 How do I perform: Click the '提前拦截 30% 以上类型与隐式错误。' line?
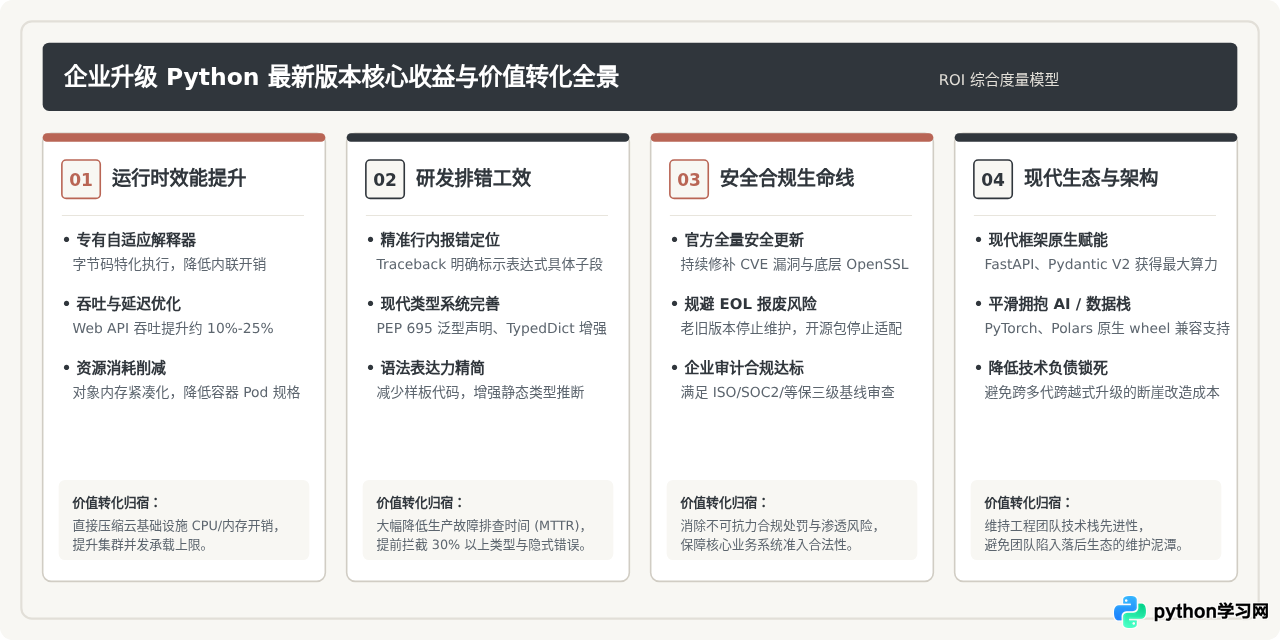click(482, 545)
